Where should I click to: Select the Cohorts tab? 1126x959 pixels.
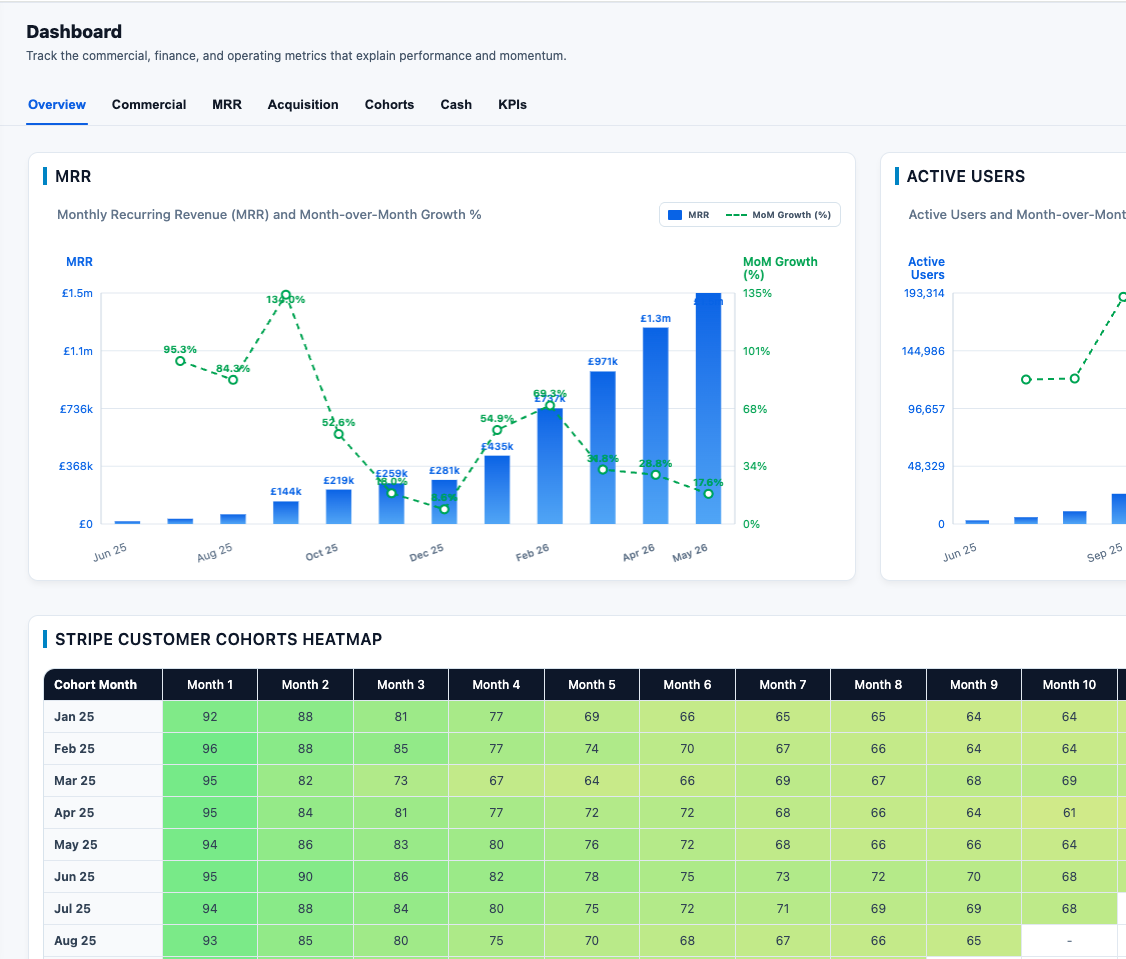[389, 105]
